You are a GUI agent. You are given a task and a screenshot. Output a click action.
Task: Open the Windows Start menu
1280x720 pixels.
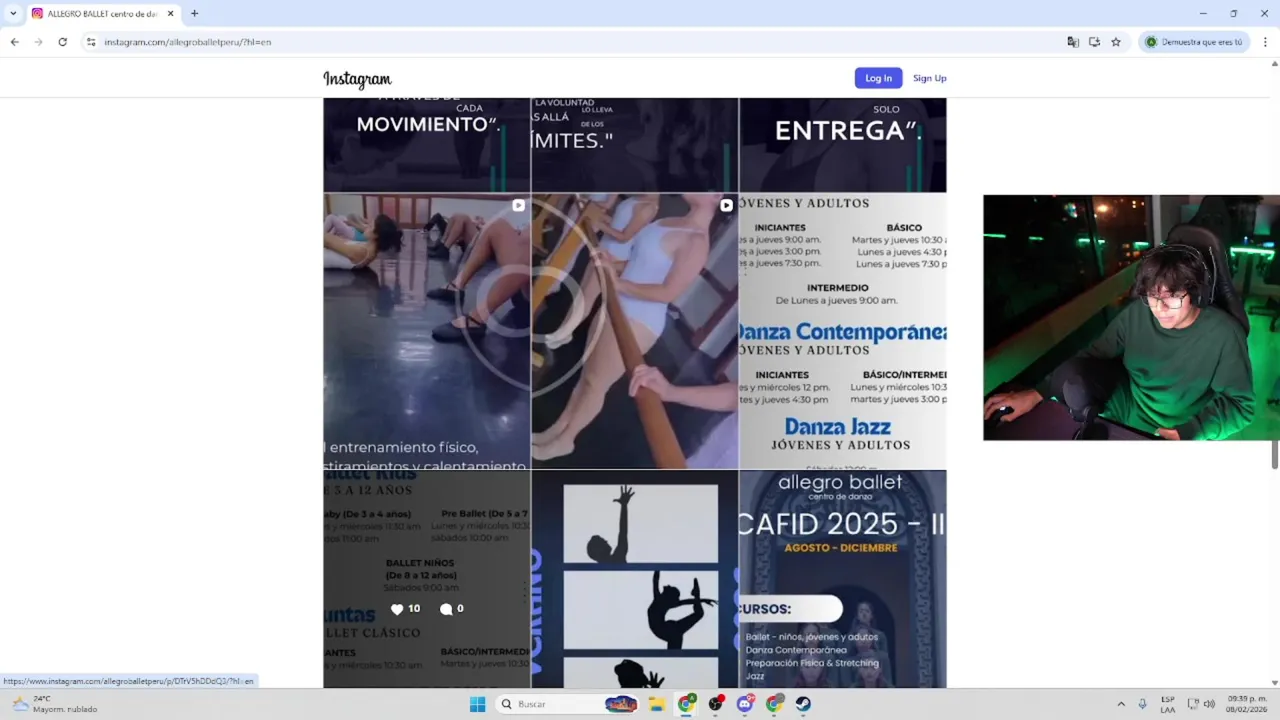477,704
